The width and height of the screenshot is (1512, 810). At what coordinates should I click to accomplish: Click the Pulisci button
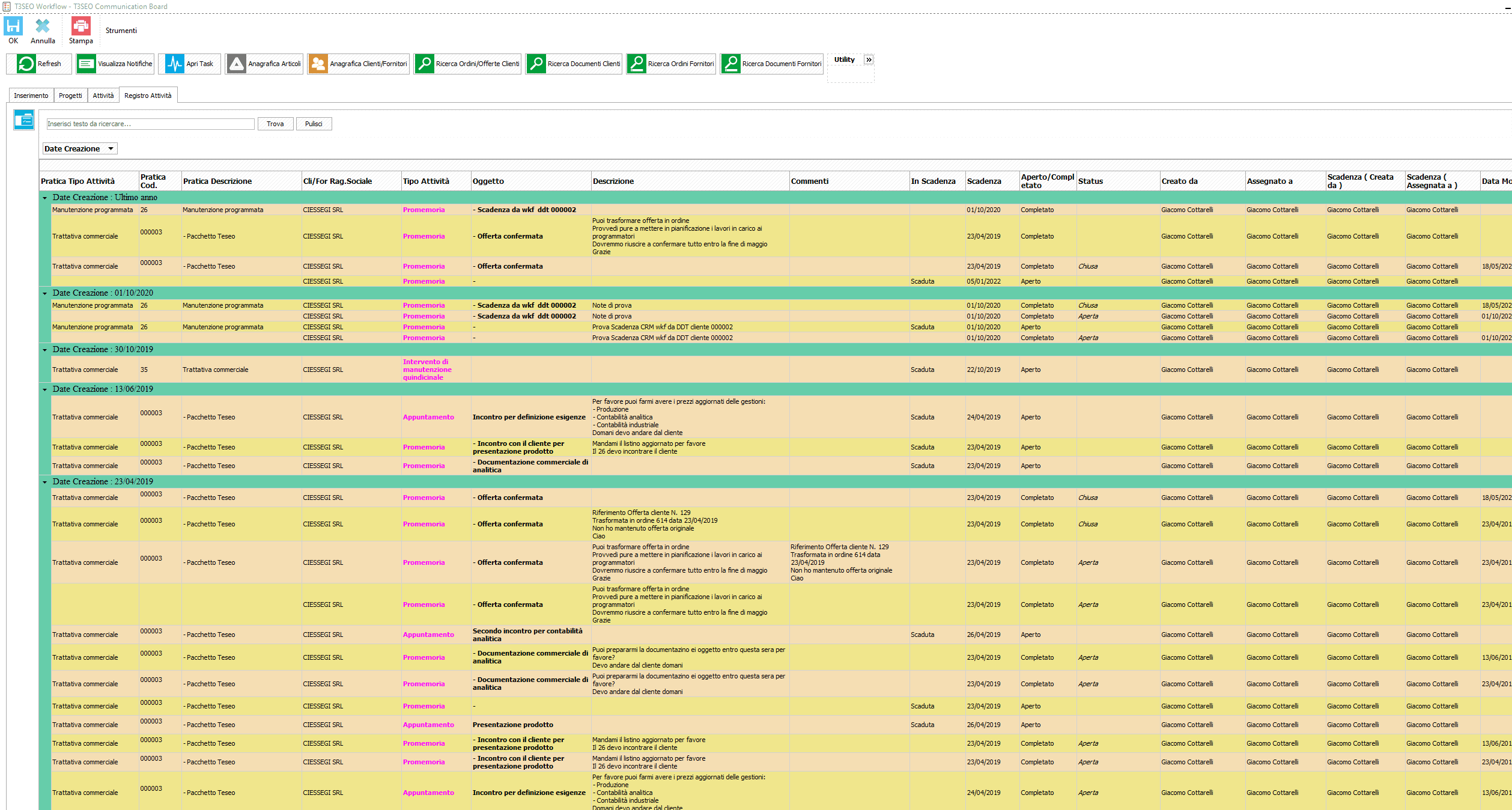314,124
